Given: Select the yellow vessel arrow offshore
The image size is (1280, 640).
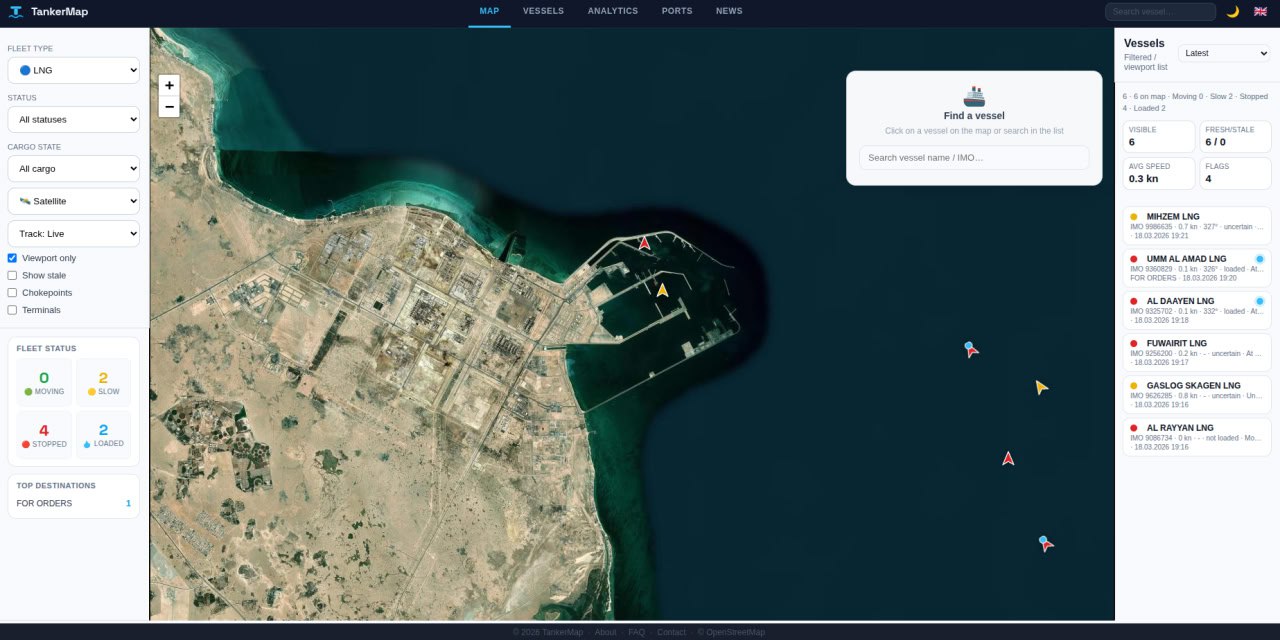Looking at the screenshot, I should tap(1041, 387).
